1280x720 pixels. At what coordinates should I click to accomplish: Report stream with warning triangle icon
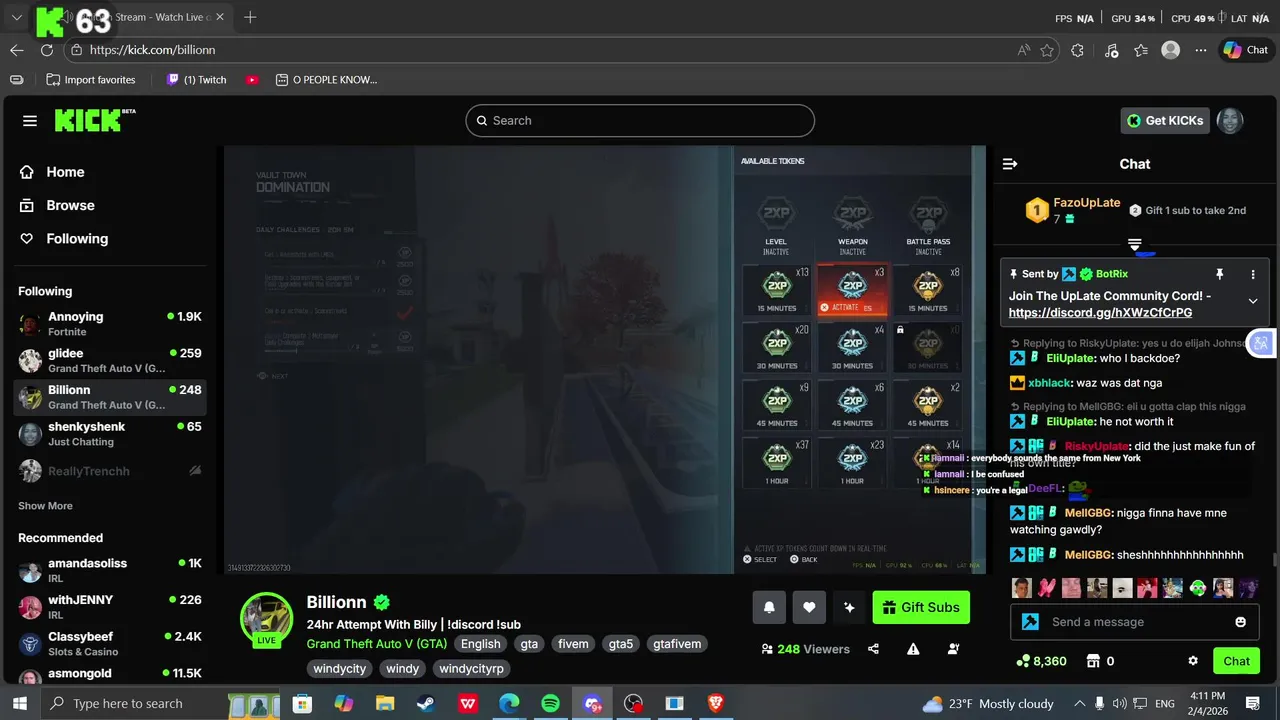[913, 649]
